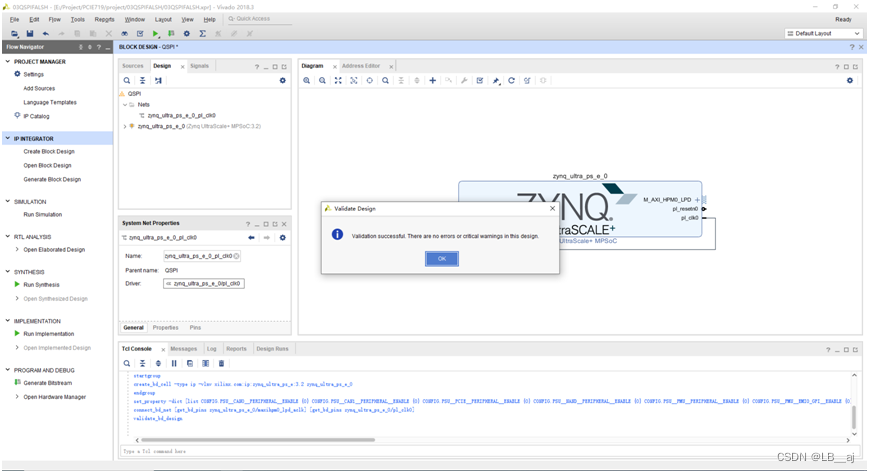The width and height of the screenshot is (869, 473).
Task: Collapse the PROJECT MANAGER section
Action: point(8,62)
